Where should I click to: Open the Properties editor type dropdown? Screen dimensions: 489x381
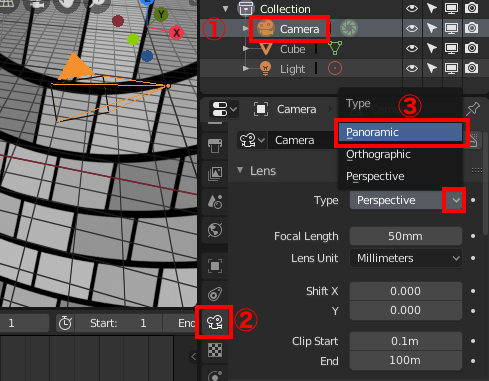pyautogui.click(x=224, y=109)
